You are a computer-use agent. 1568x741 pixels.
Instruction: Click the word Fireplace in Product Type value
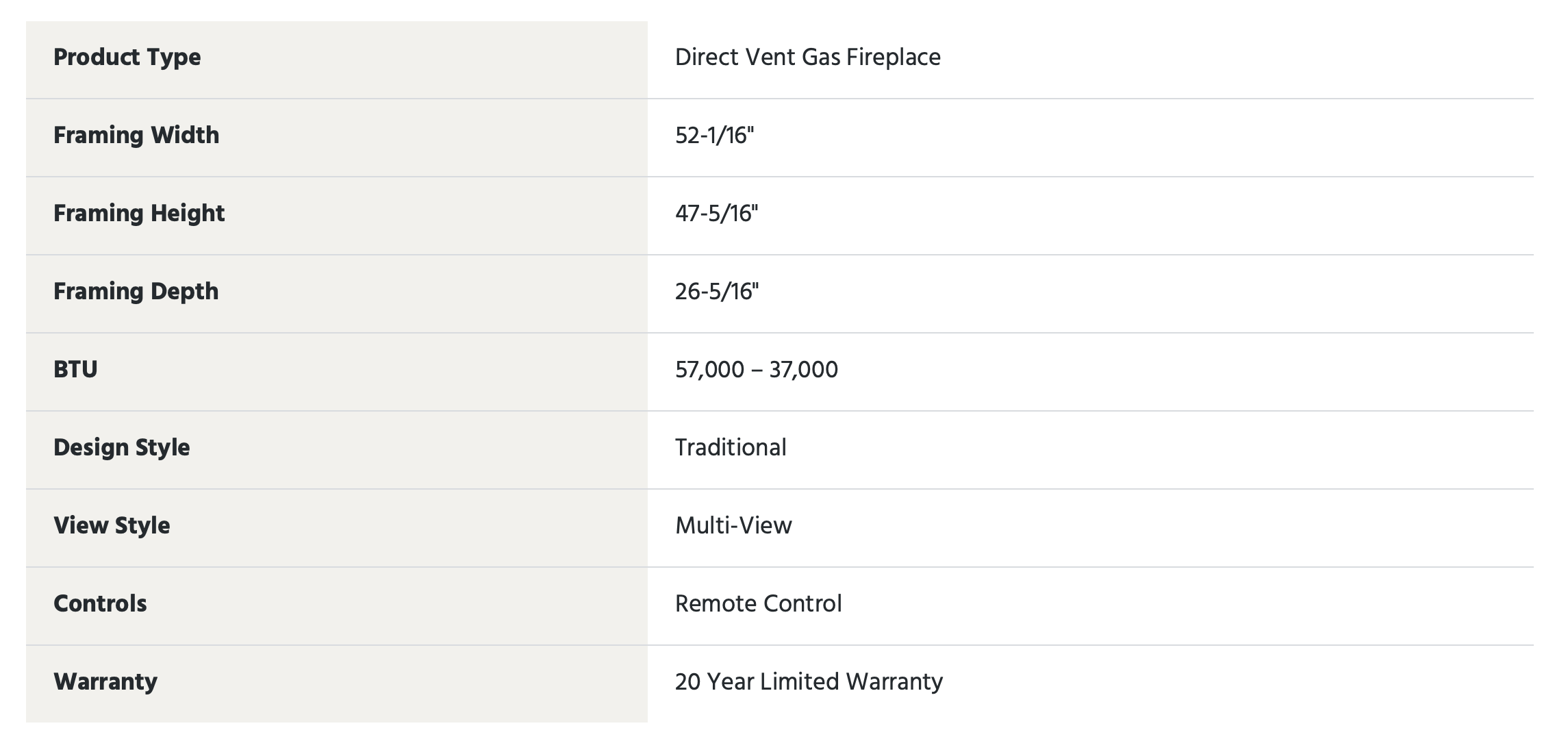(894, 58)
